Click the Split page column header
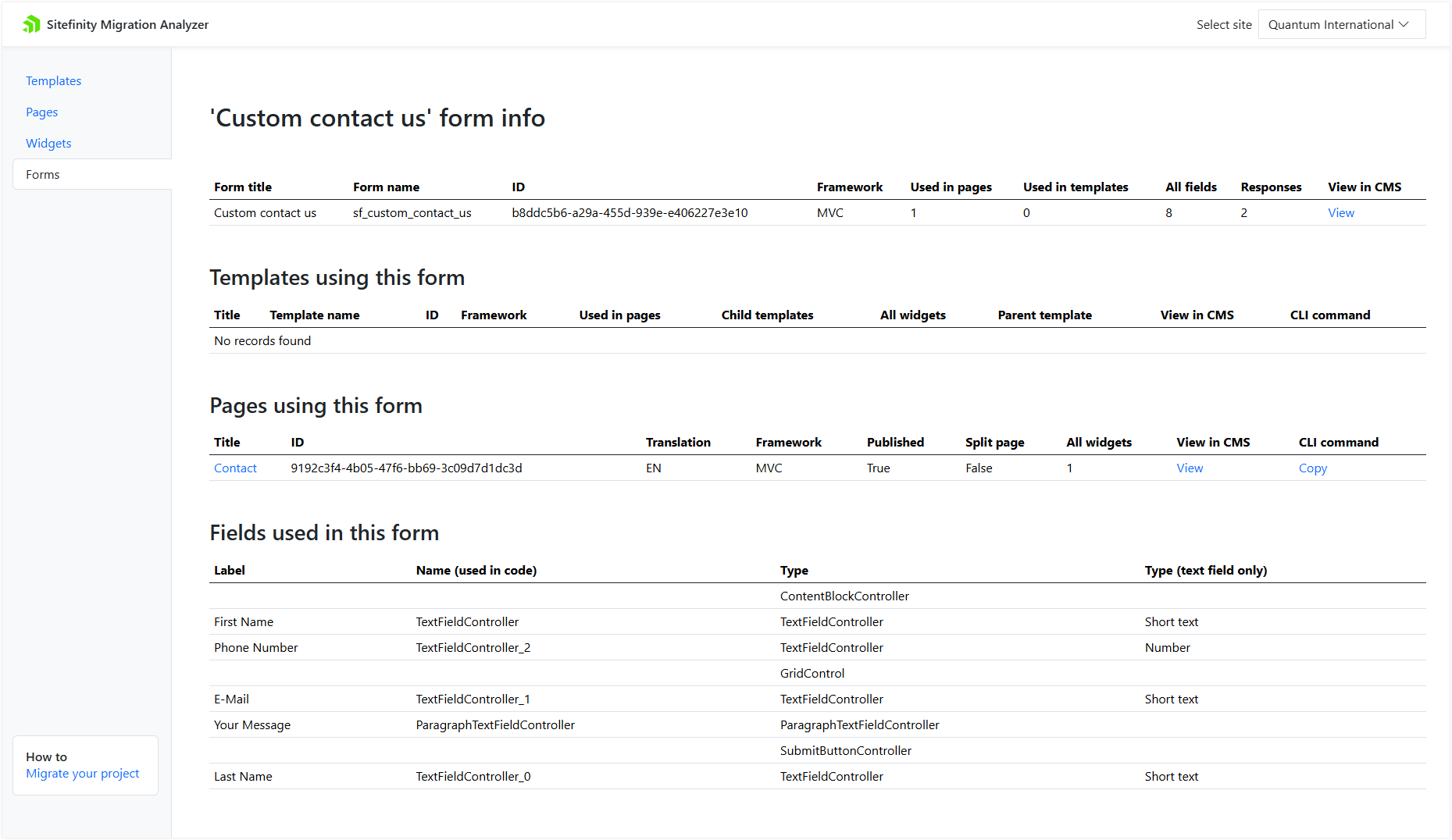1452x840 pixels. tap(994, 442)
